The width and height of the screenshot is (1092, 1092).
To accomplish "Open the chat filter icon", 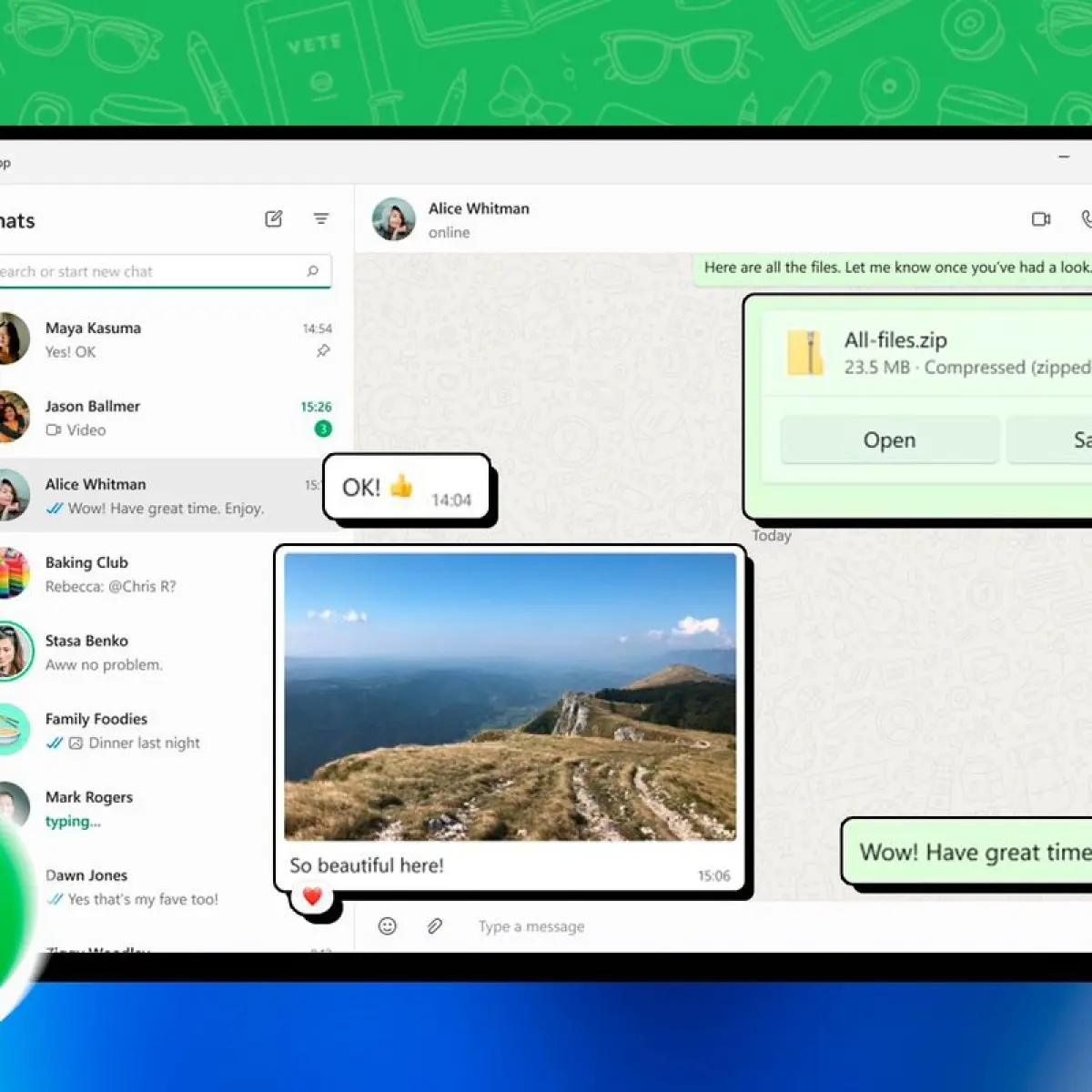I will (321, 218).
